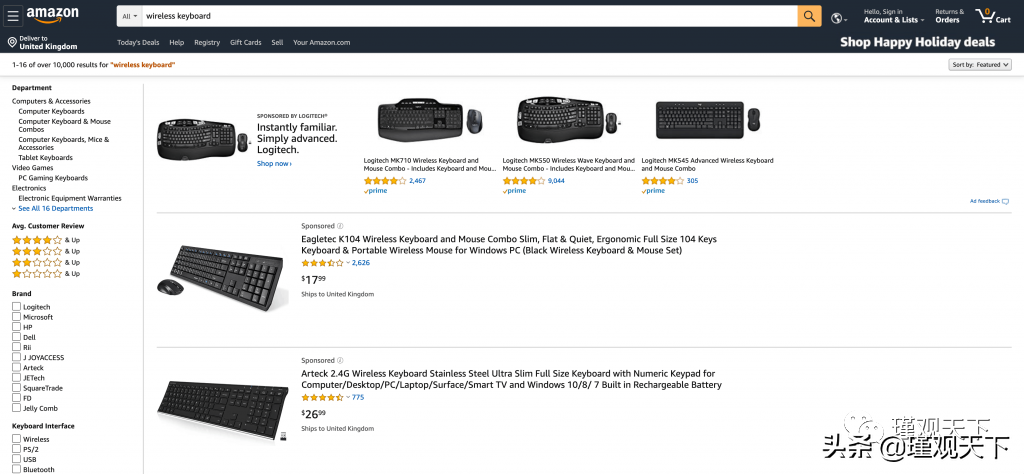The image size is (1024, 474).
Task: Open the hamburger menu icon
Action: [x=13, y=16]
